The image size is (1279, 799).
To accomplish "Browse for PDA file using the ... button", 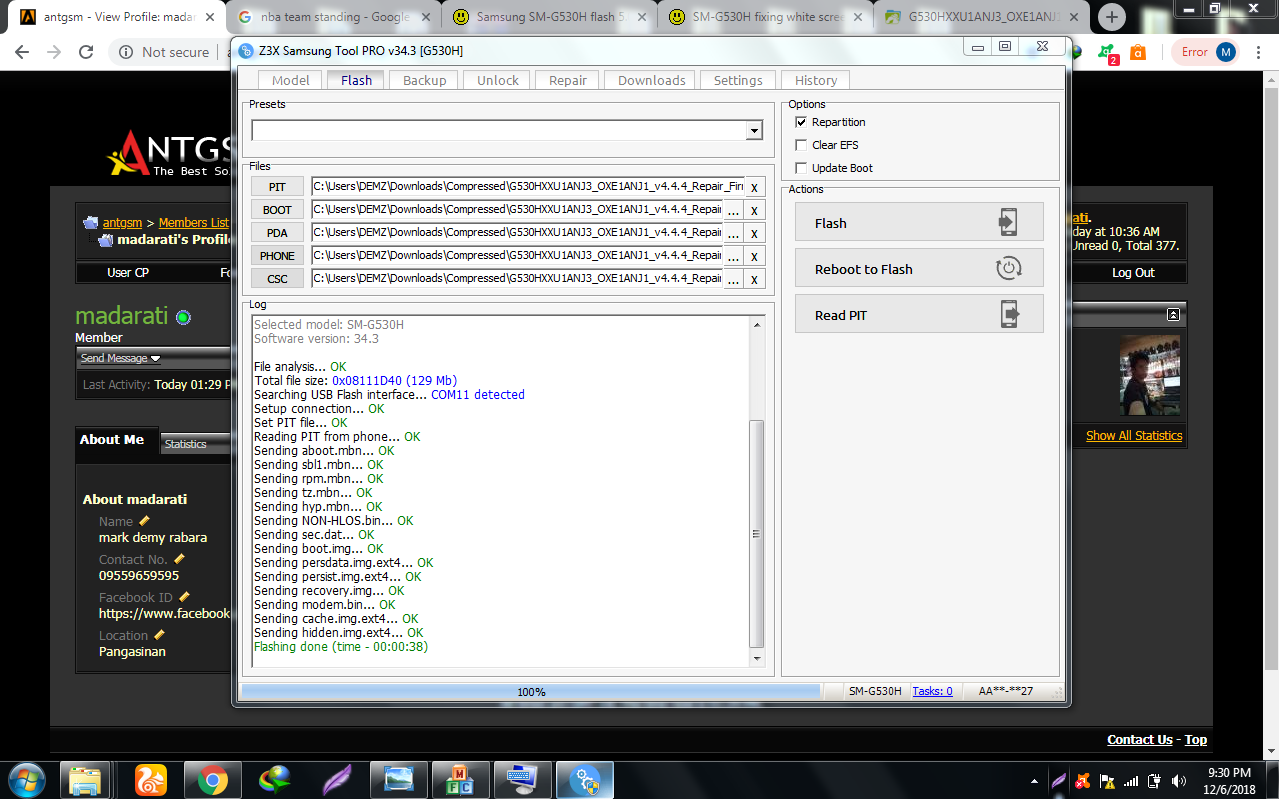I will point(733,233).
